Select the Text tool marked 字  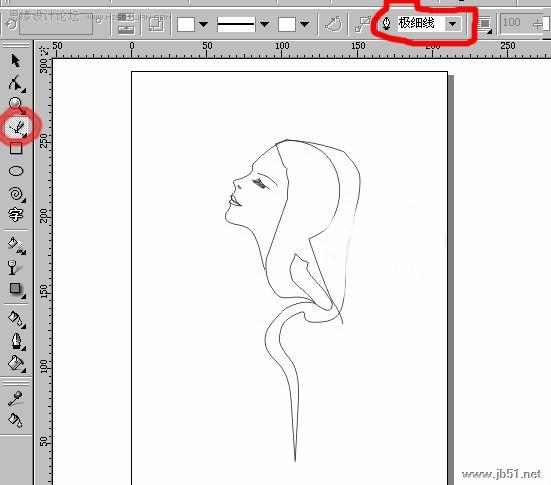click(x=16, y=214)
